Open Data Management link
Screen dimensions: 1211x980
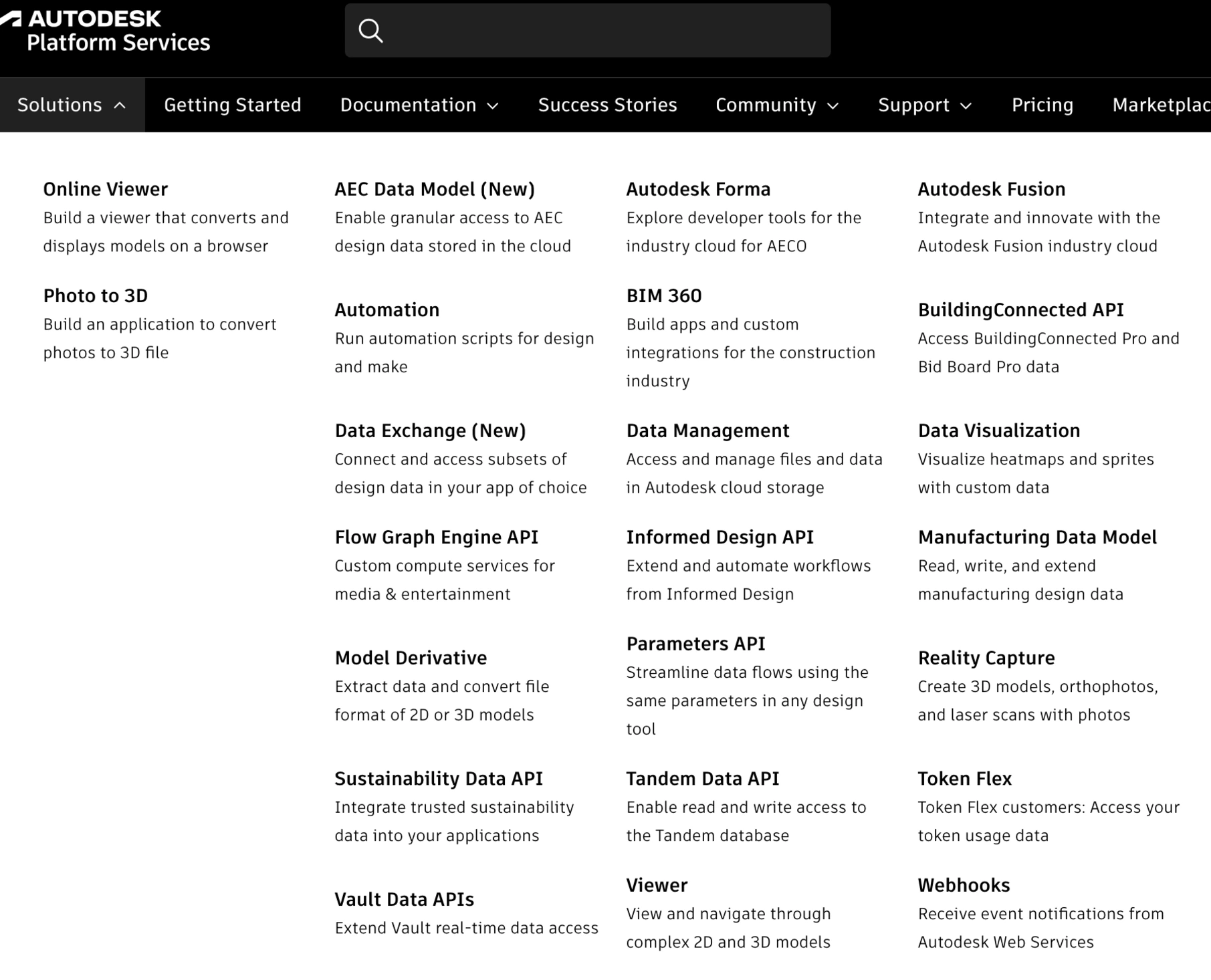[707, 431]
